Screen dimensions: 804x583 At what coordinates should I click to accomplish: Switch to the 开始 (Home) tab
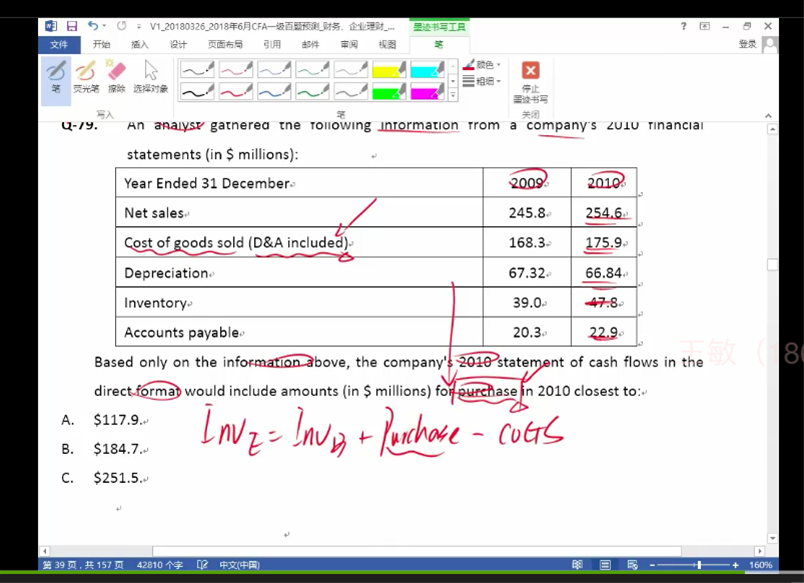click(x=102, y=45)
